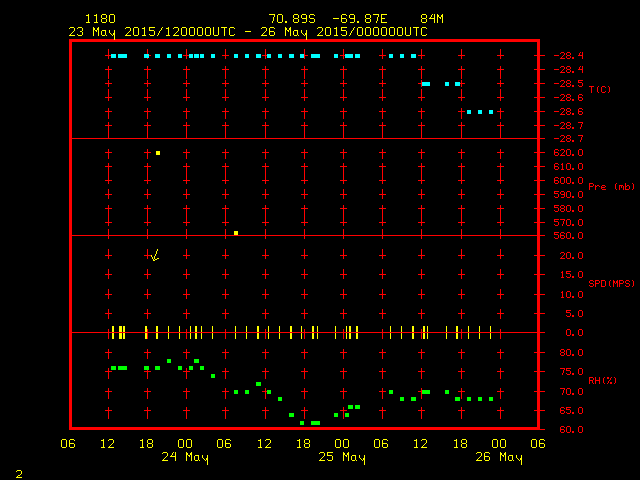640x480 pixels.
Task: Click the yellow pressure point on 560 line
Action: point(236,233)
